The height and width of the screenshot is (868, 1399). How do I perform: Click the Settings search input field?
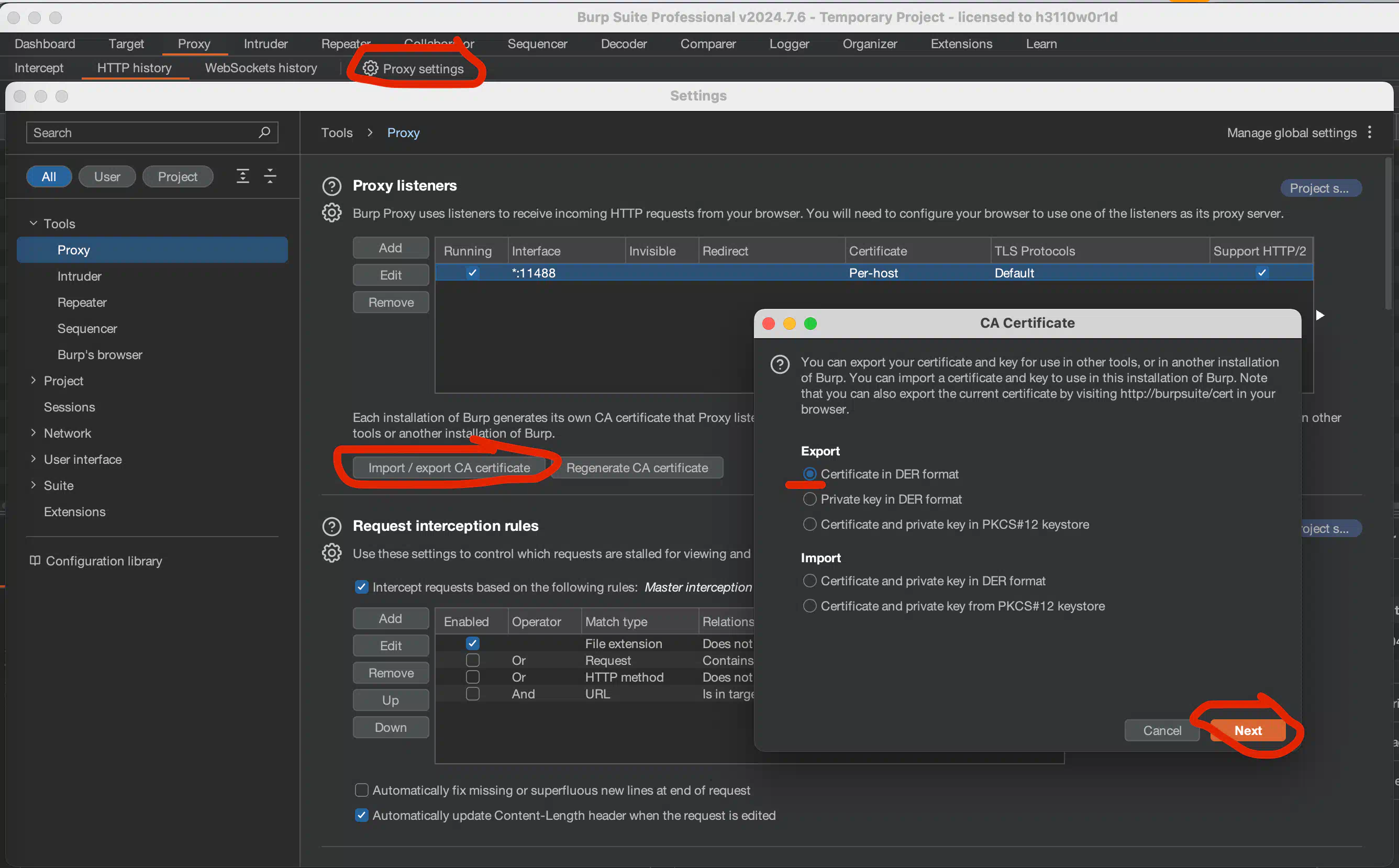152,132
